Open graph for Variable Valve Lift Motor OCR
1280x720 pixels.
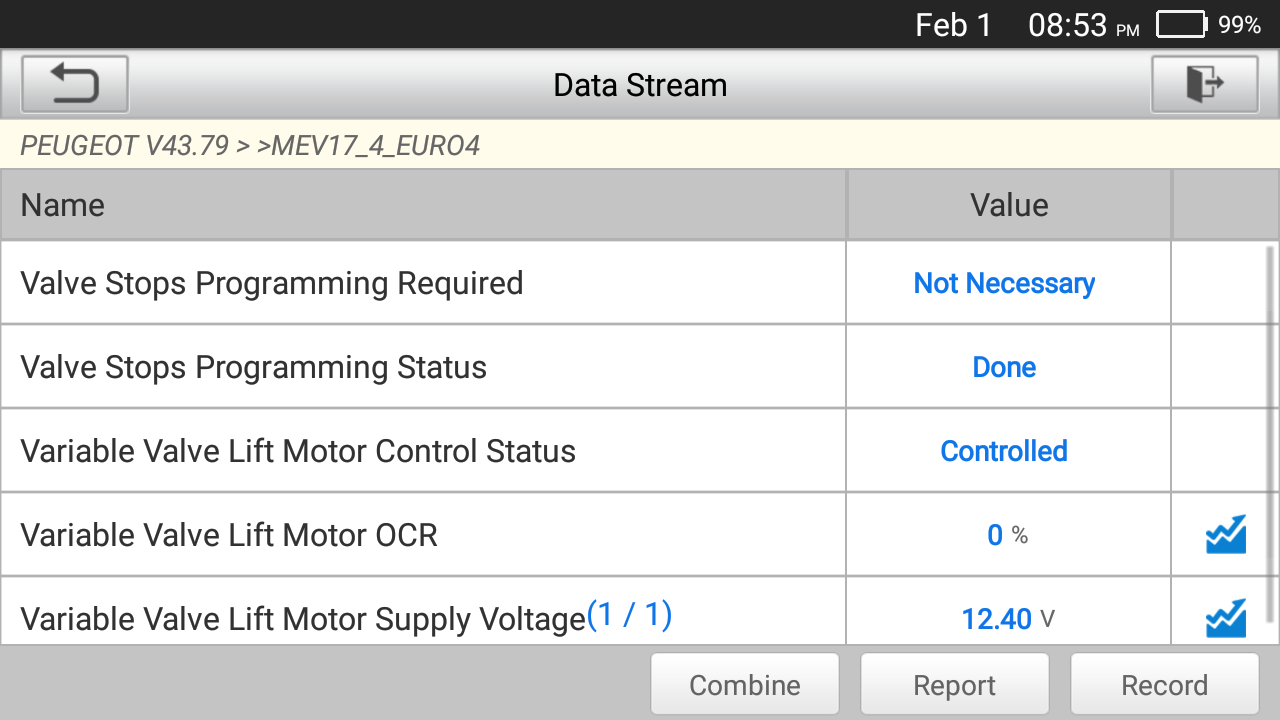click(1225, 535)
